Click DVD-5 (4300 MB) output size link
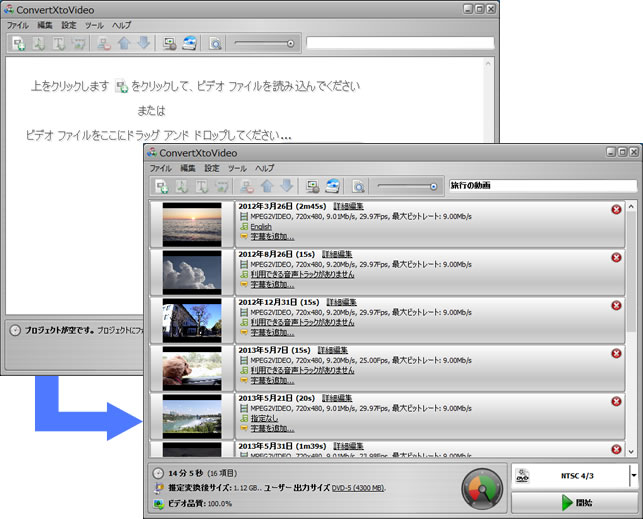This screenshot has height=519, width=643. [358, 488]
